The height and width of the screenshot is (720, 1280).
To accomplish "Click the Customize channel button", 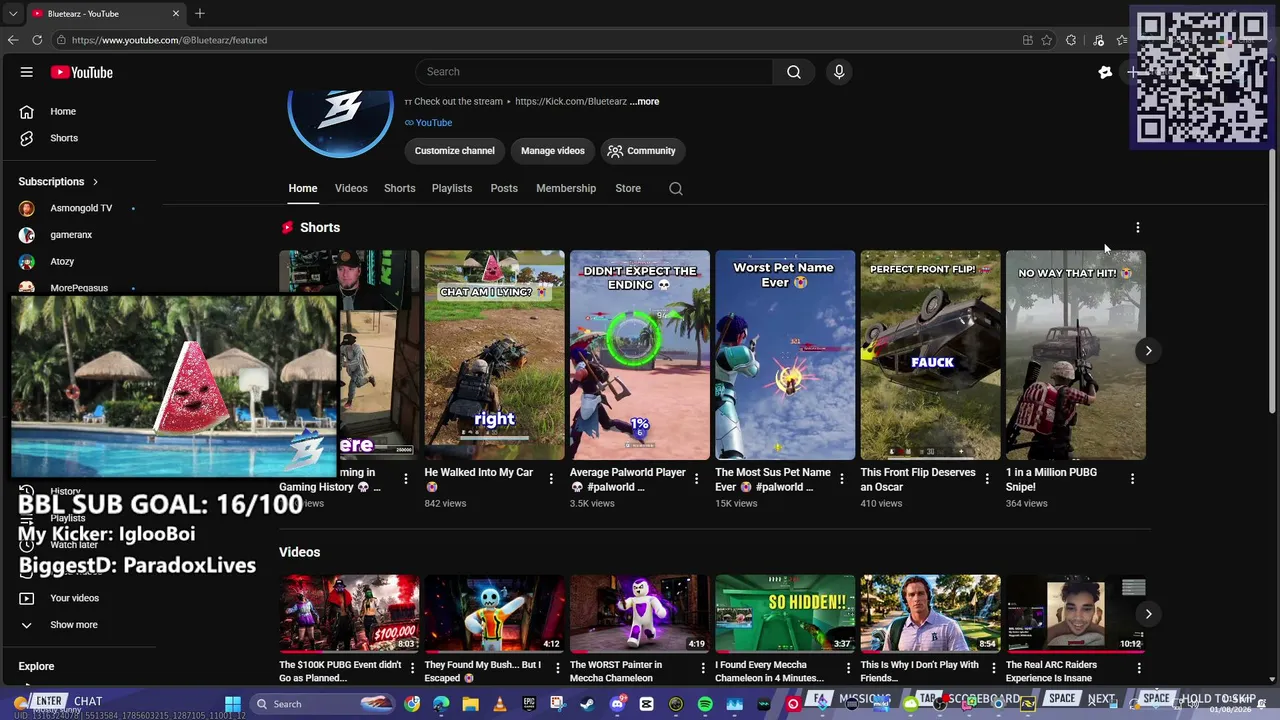I will tap(455, 151).
